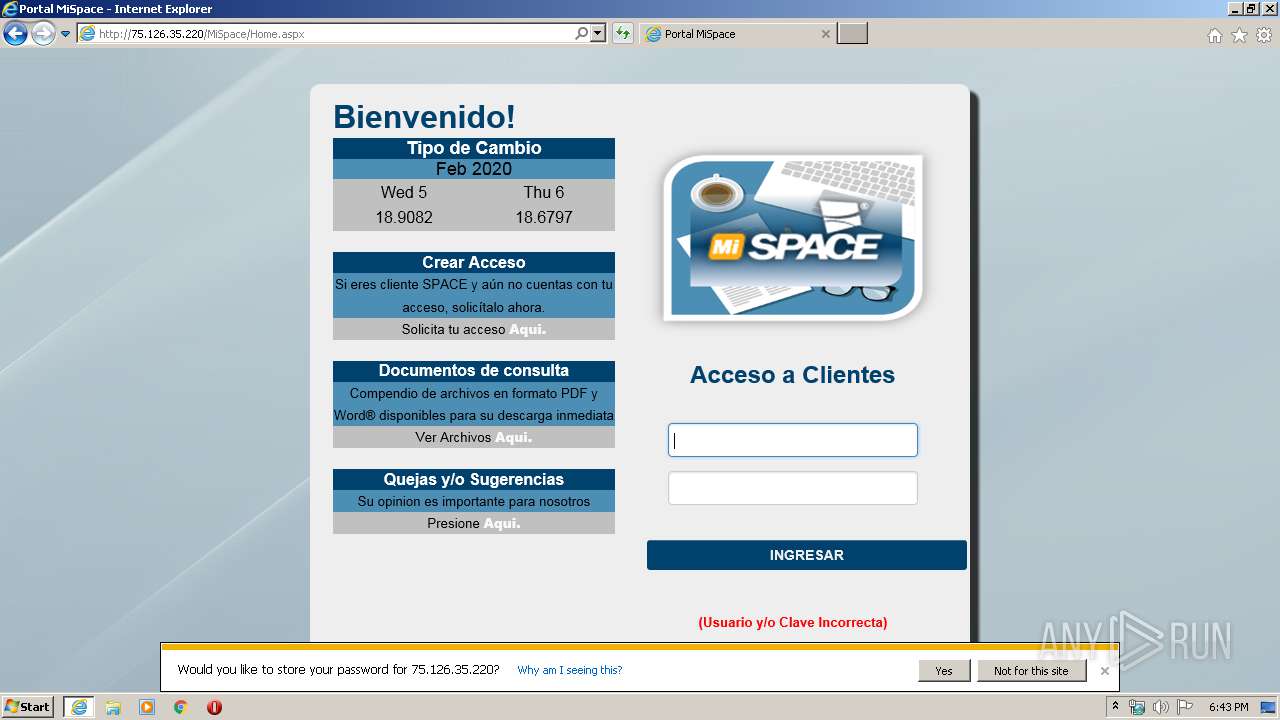Open the recent pages dropdown arrow
This screenshot has height=720, width=1280.
point(66,34)
